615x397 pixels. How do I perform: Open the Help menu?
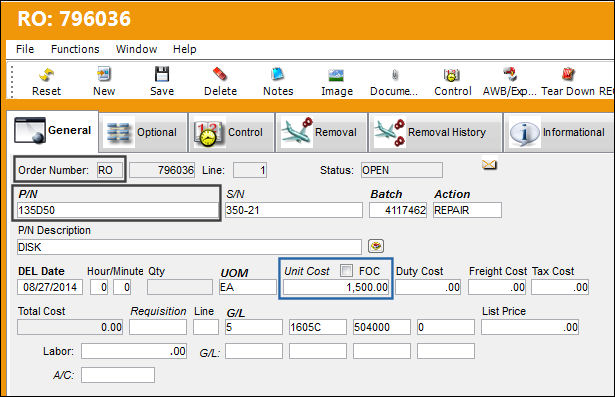185,49
